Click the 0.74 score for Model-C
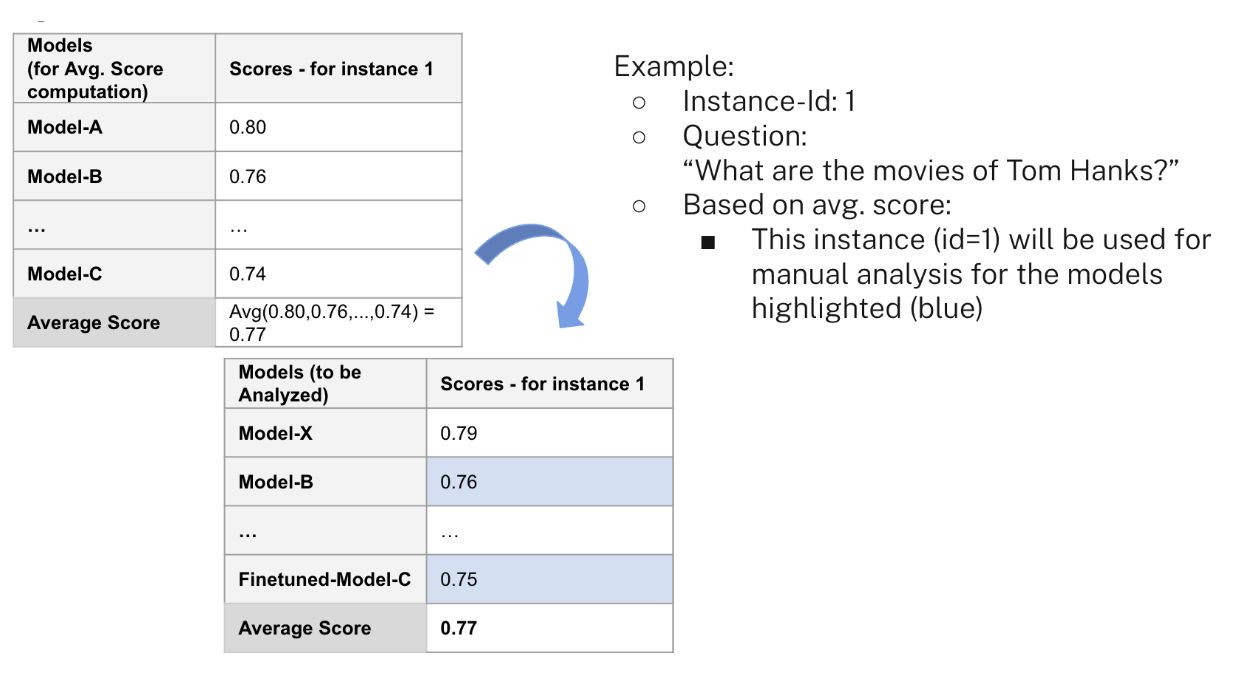 pyautogui.click(x=338, y=274)
